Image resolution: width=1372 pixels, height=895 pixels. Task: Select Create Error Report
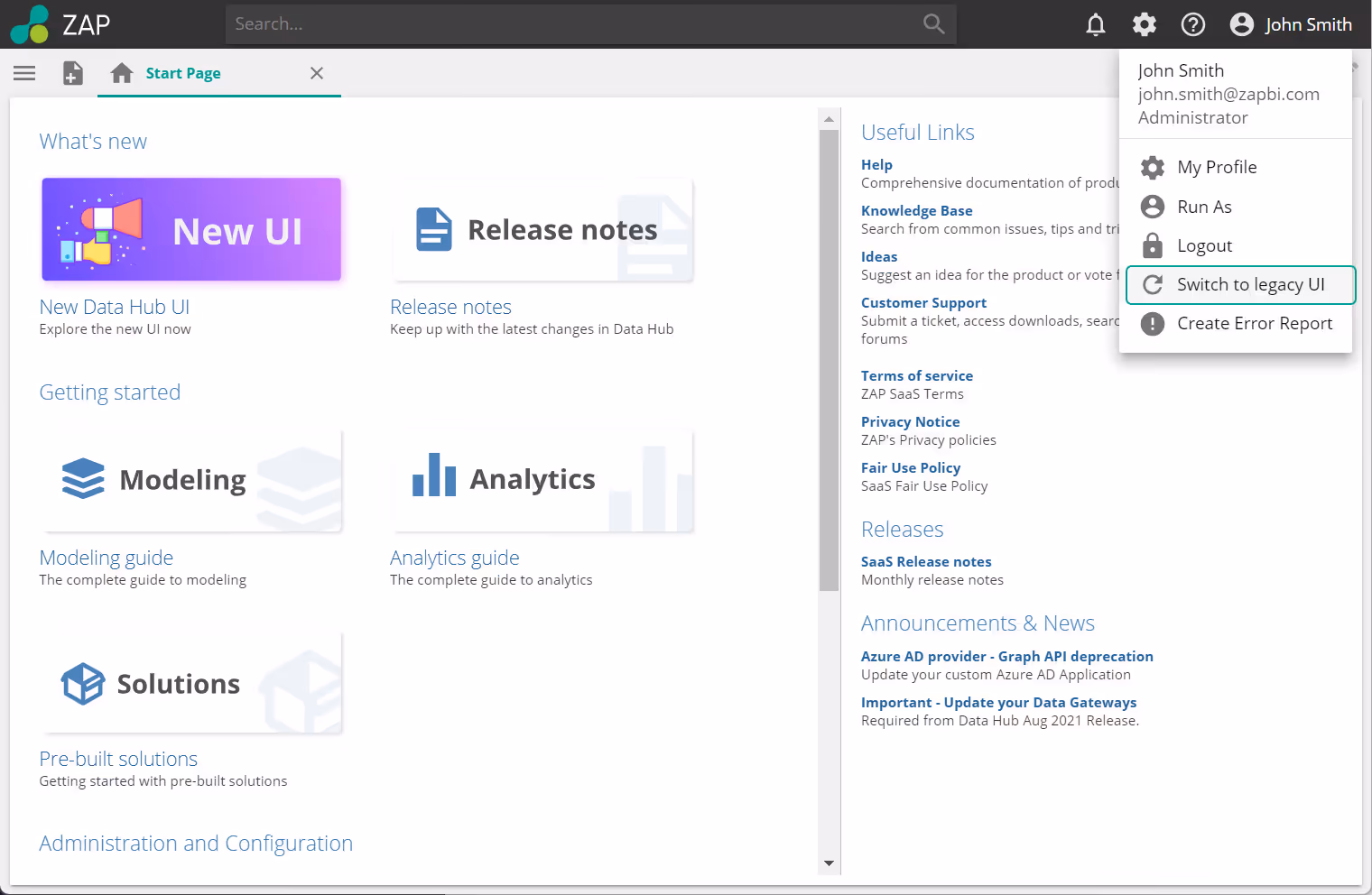tap(1254, 323)
